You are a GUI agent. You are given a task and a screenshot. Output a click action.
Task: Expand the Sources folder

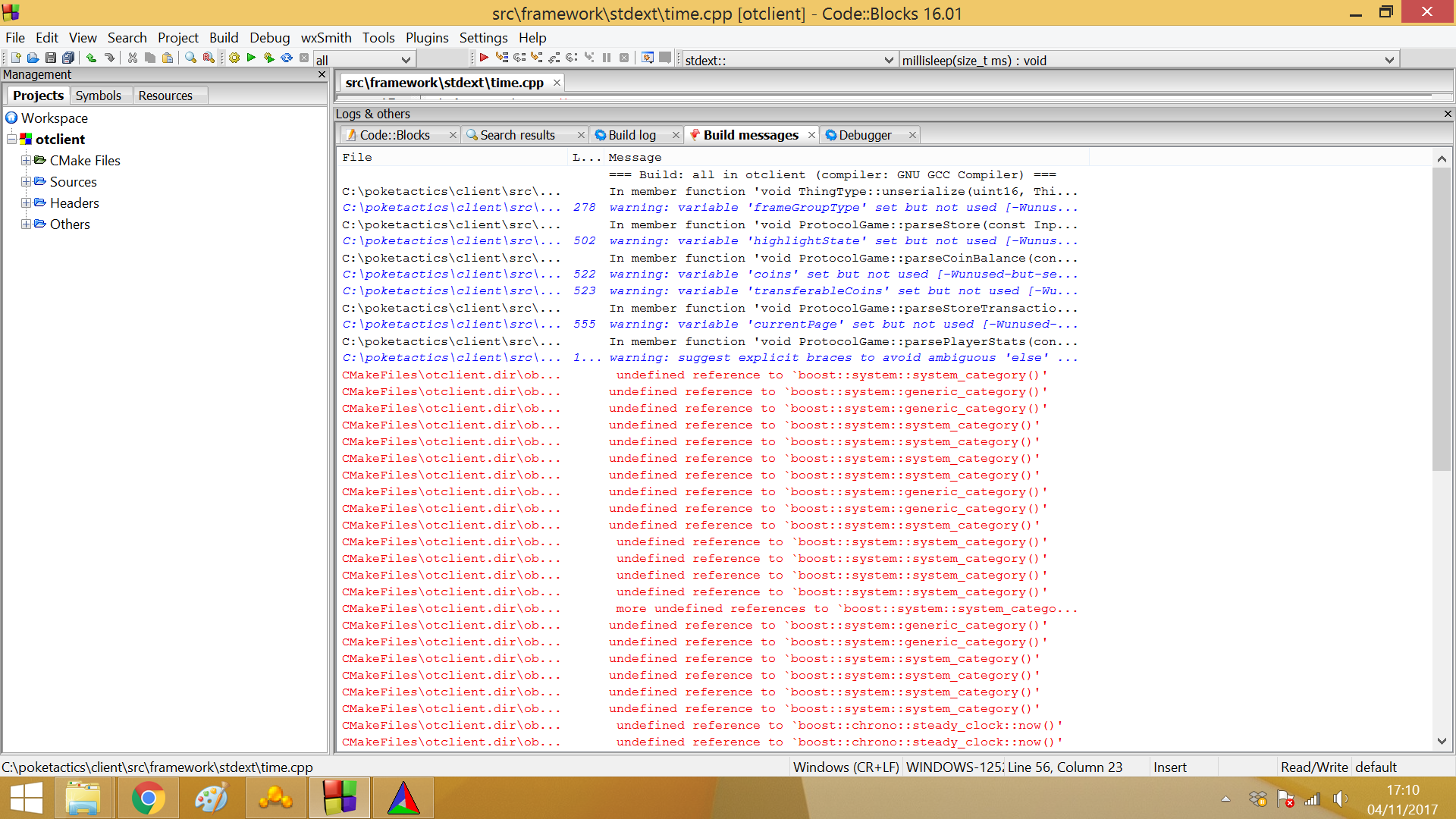pos(26,182)
